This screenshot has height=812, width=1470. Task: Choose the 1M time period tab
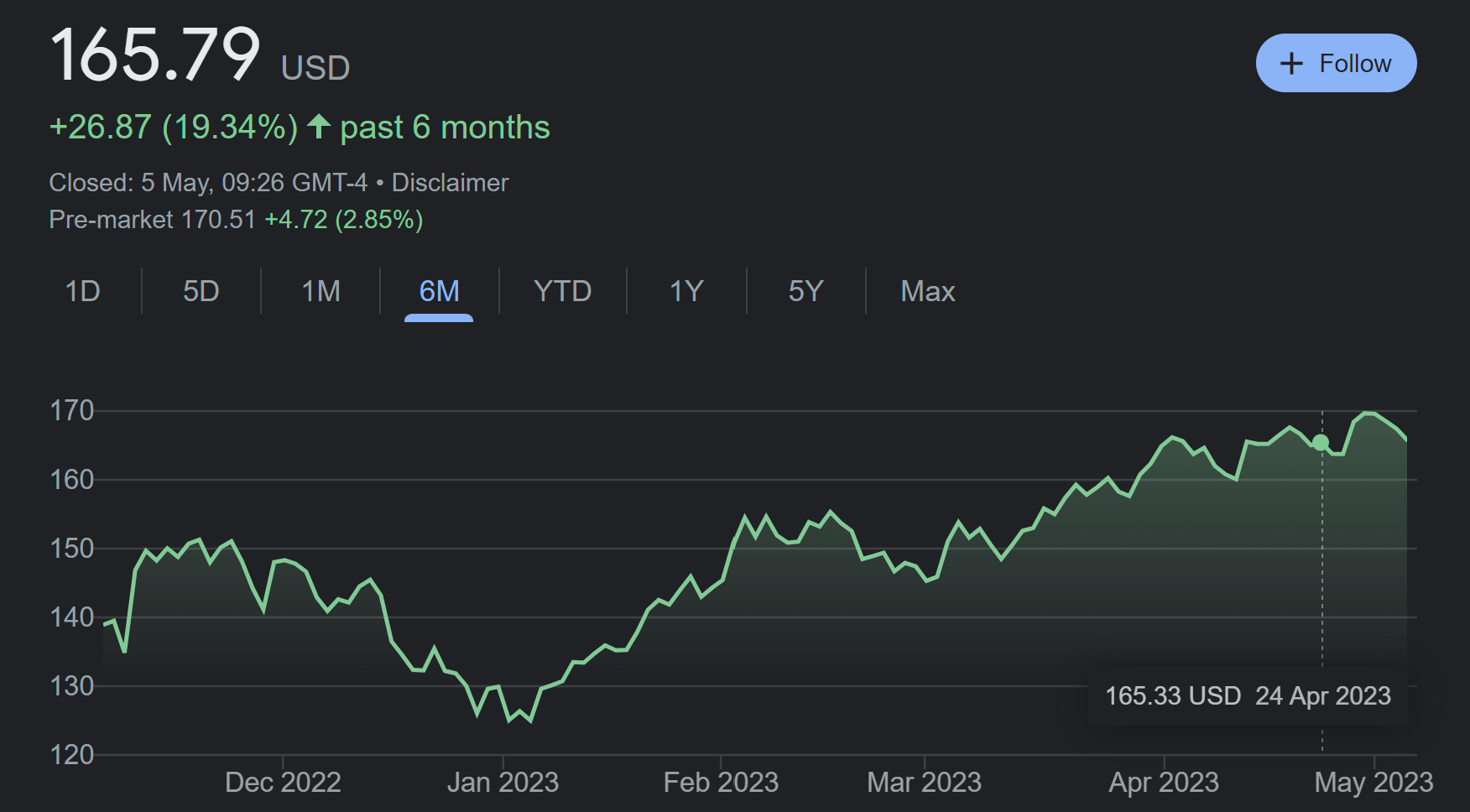(x=321, y=291)
